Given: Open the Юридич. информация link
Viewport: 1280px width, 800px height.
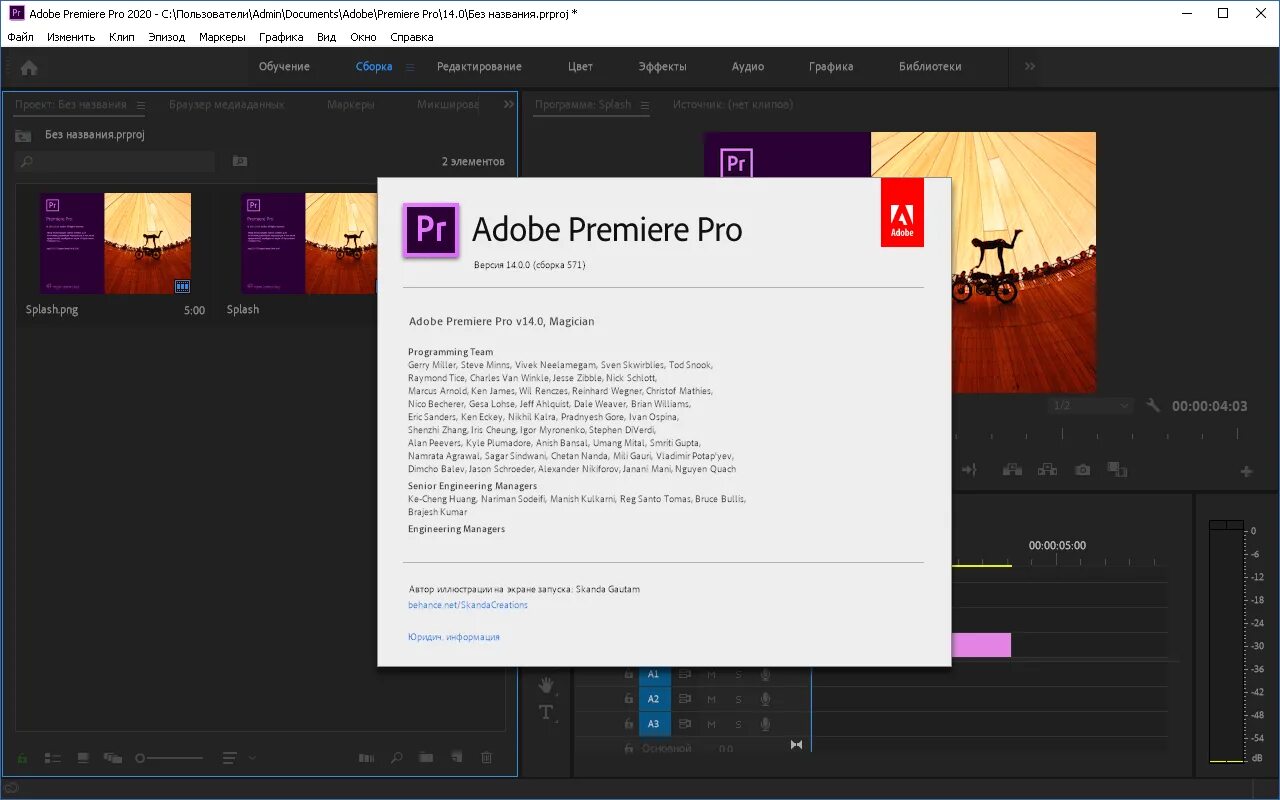Looking at the screenshot, I should pyautogui.click(x=454, y=637).
